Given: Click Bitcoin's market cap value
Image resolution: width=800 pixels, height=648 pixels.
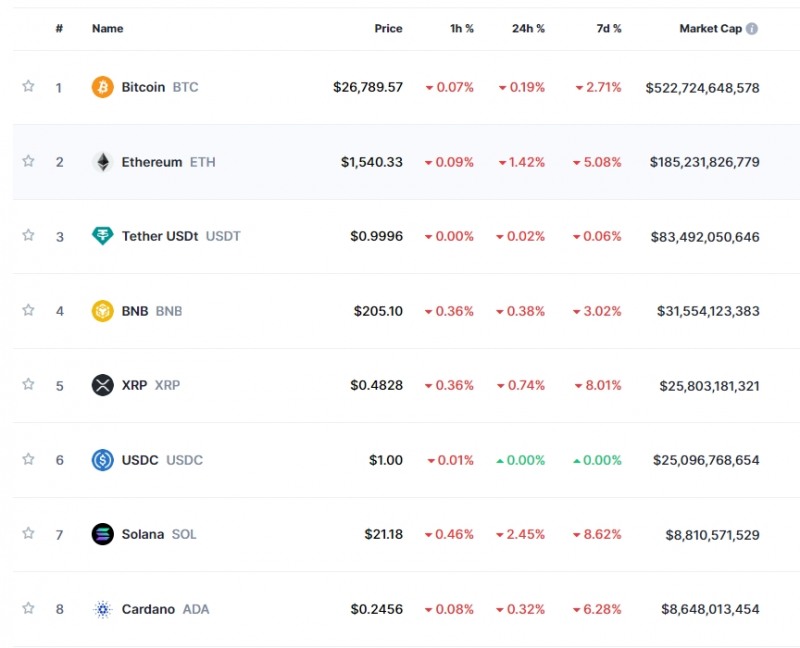Looking at the screenshot, I should [x=702, y=87].
